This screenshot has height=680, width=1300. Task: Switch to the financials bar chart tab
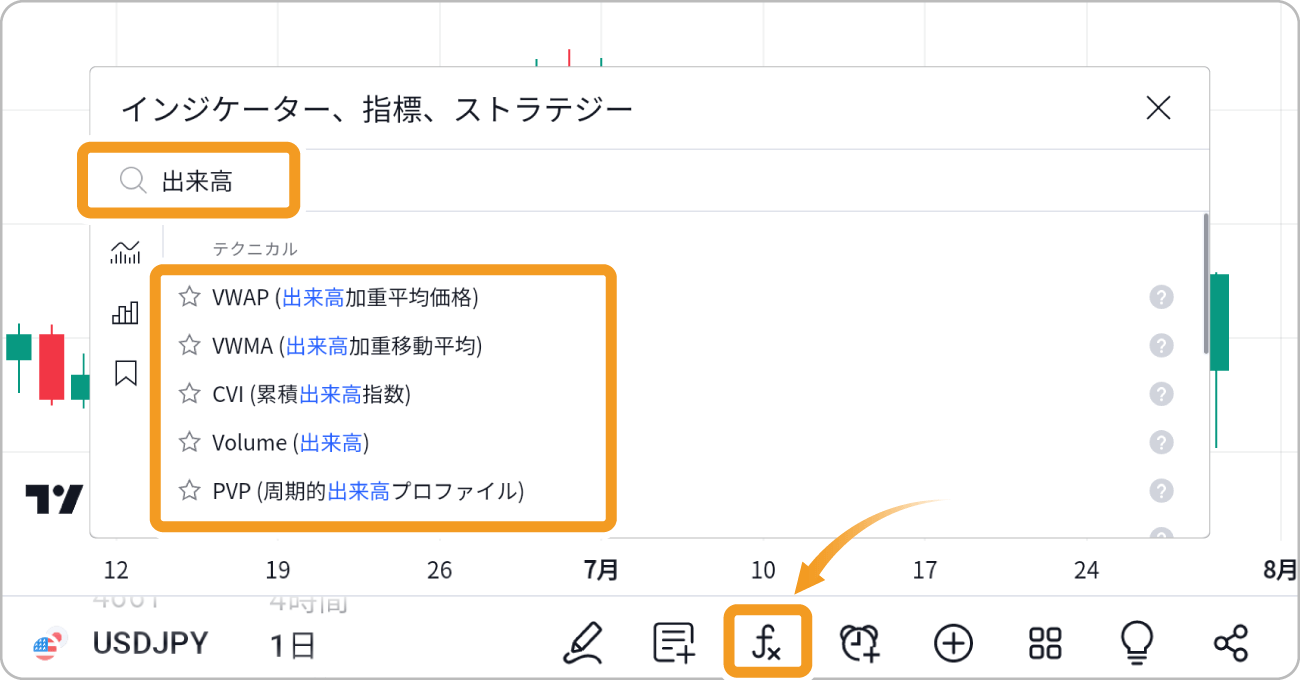(x=126, y=313)
